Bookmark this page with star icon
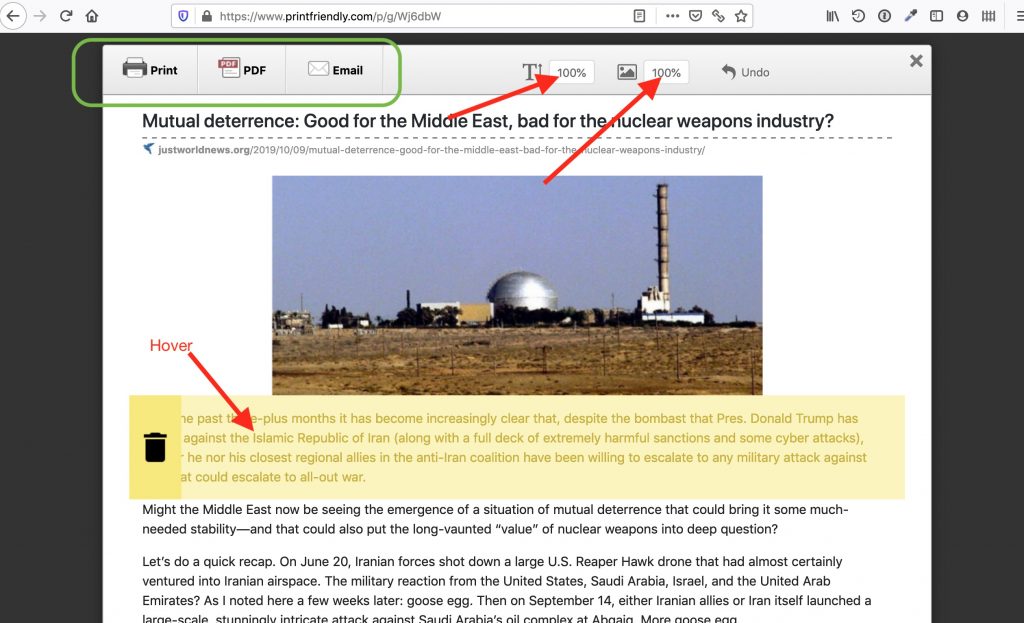This screenshot has width=1024, height=623. coord(741,16)
